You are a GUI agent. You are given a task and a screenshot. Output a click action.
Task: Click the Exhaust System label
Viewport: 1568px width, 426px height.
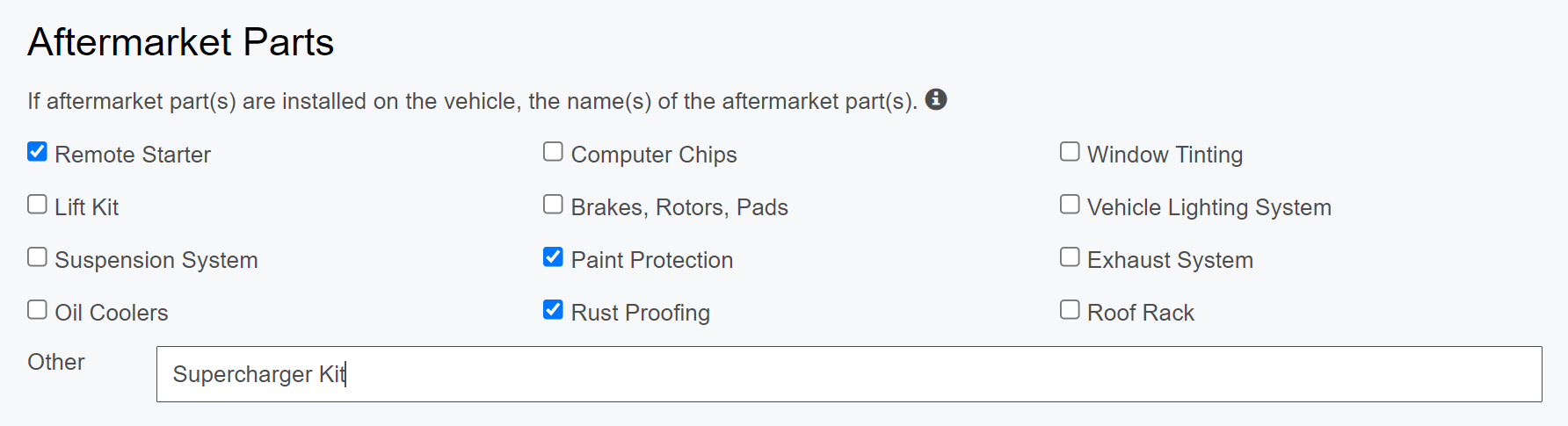point(1170,260)
